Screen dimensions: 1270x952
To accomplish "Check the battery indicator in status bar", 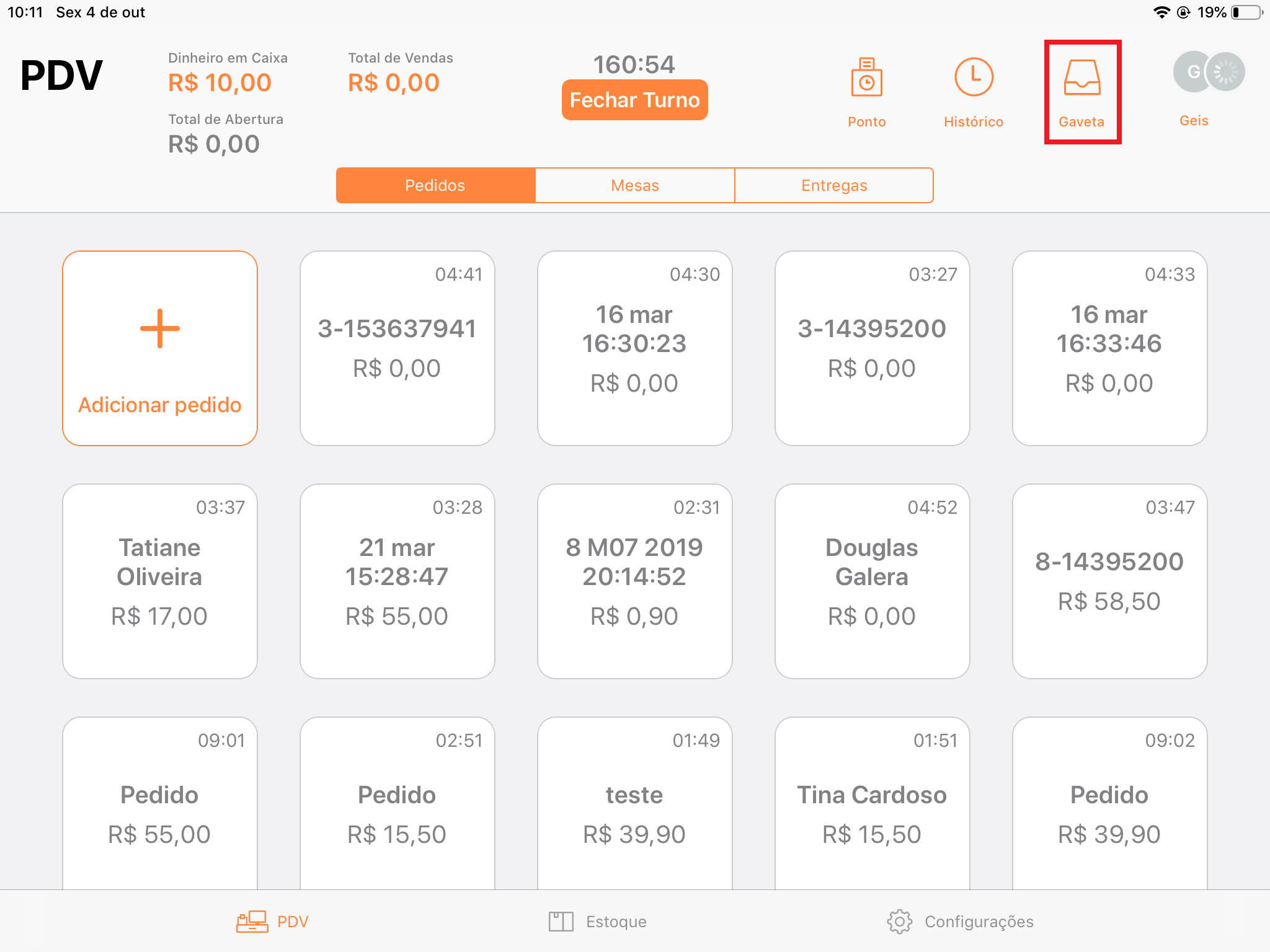I will point(1246,12).
